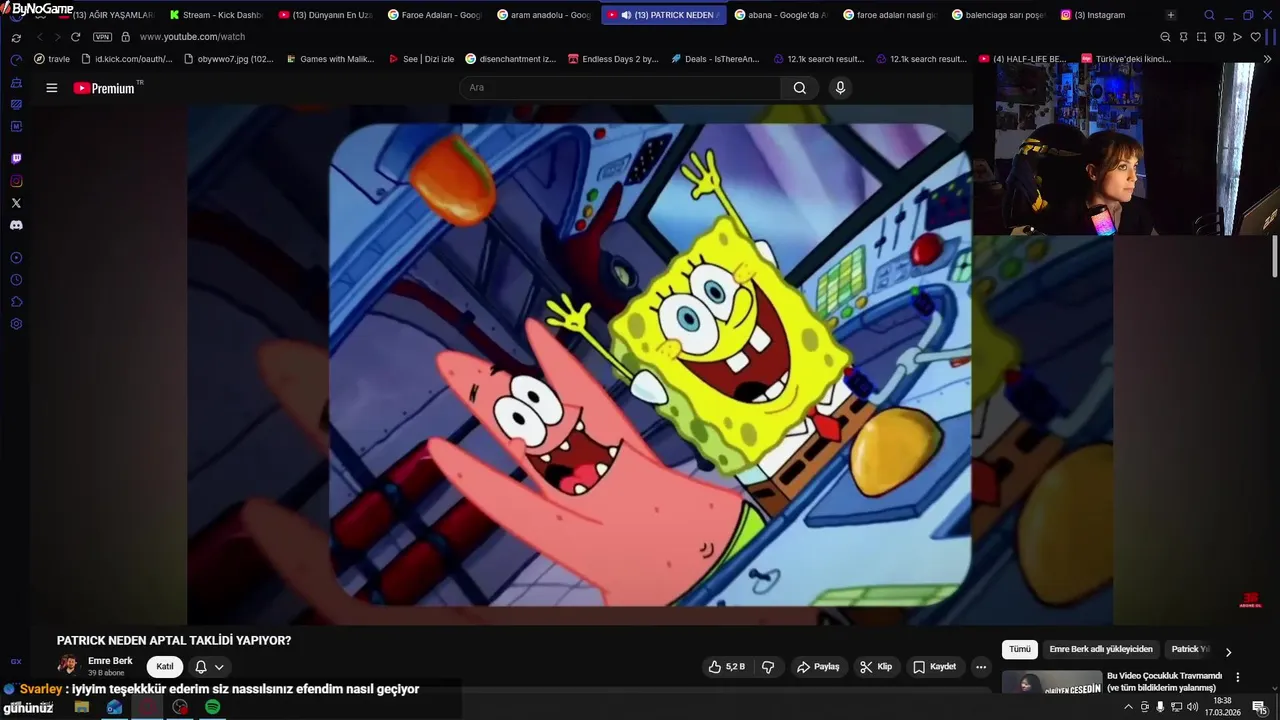
Task: Open a new tab with plus button
Action: [x=1171, y=15]
